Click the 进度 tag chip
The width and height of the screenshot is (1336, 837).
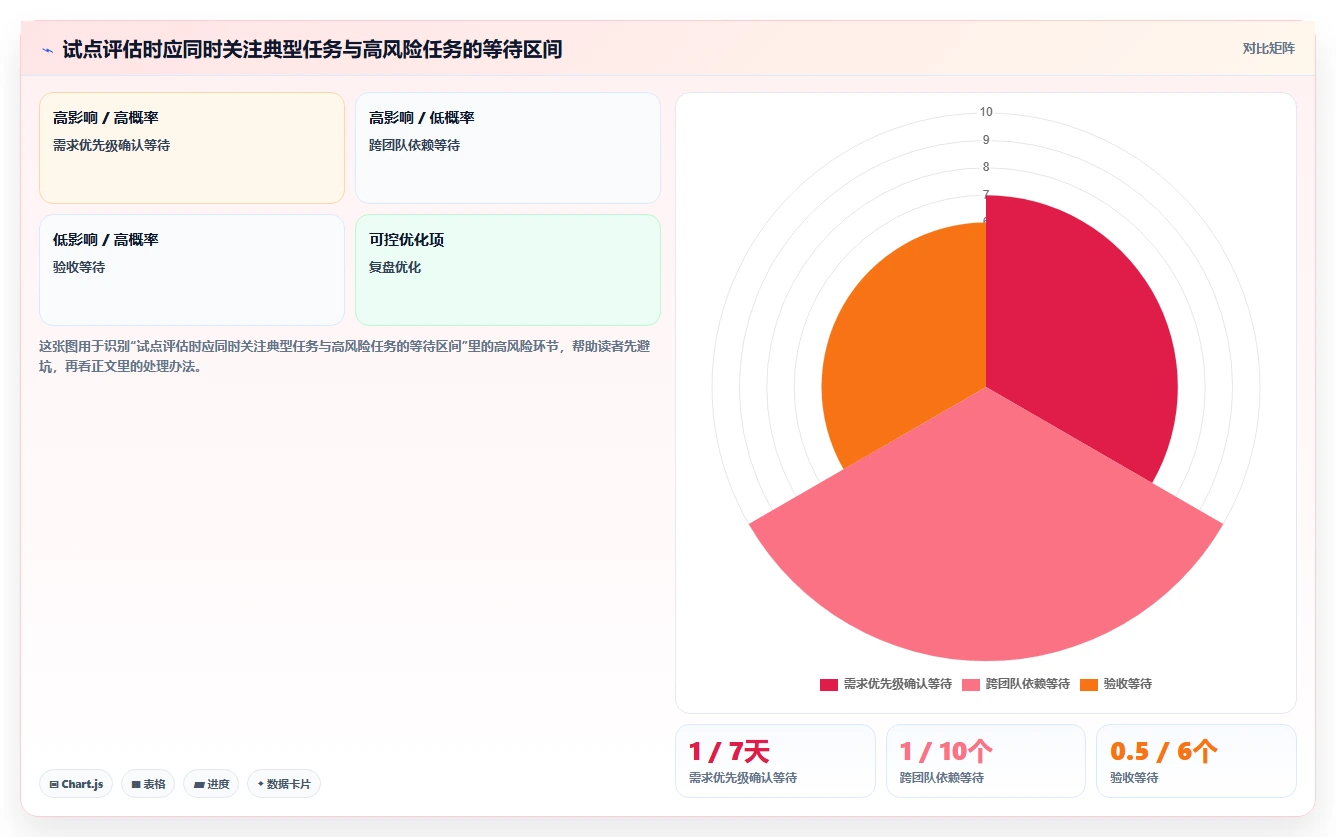(211, 784)
